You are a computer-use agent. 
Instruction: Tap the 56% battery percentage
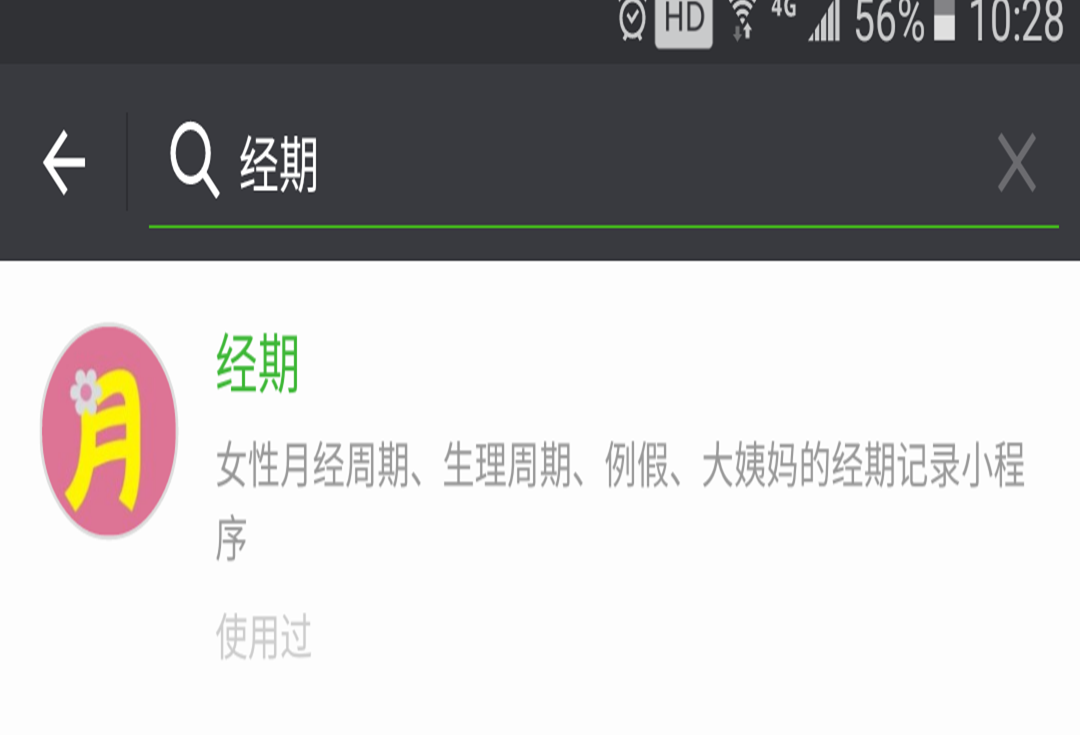889,21
